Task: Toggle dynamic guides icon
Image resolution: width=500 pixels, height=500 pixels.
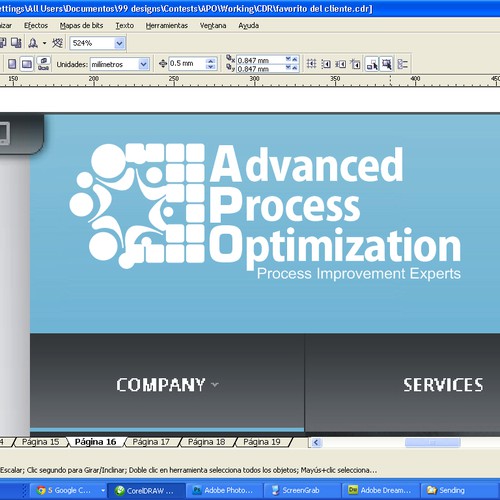Action: click(355, 64)
